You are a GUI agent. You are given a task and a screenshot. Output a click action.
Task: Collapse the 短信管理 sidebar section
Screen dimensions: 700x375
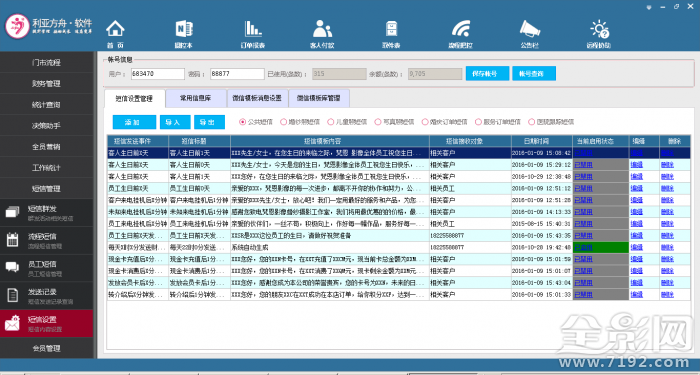coord(46,188)
